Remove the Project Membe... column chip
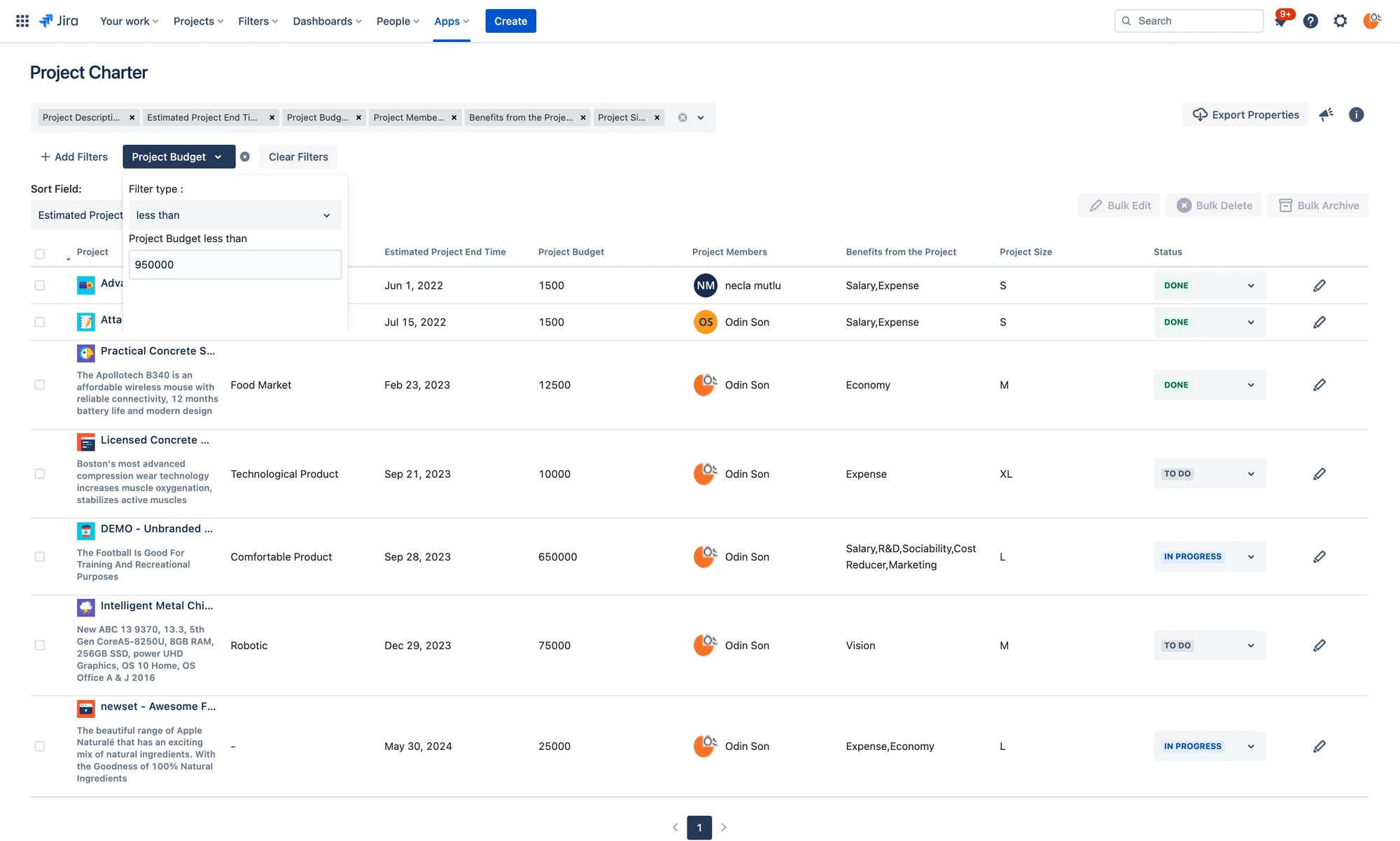The width and height of the screenshot is (1400, 841). coord(454,118)
